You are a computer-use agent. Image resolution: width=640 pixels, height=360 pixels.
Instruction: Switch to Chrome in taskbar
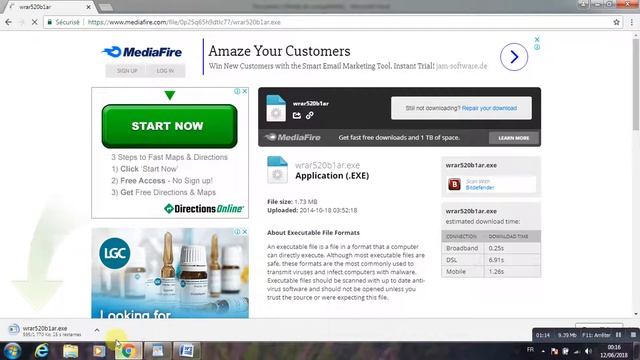point(128,351)
